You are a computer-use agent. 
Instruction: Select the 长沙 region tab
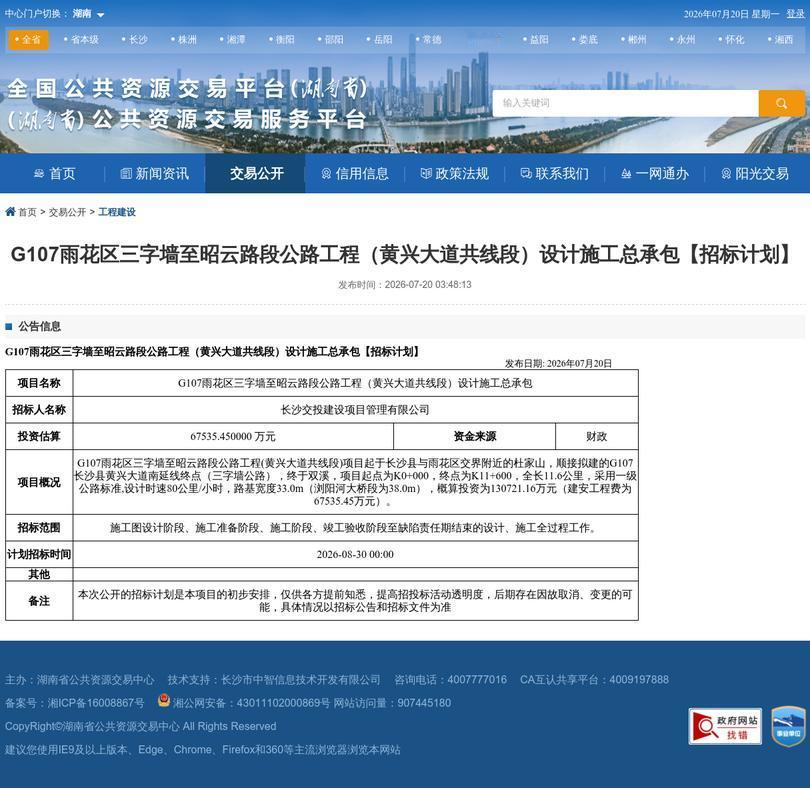click(x=134, y=40)
